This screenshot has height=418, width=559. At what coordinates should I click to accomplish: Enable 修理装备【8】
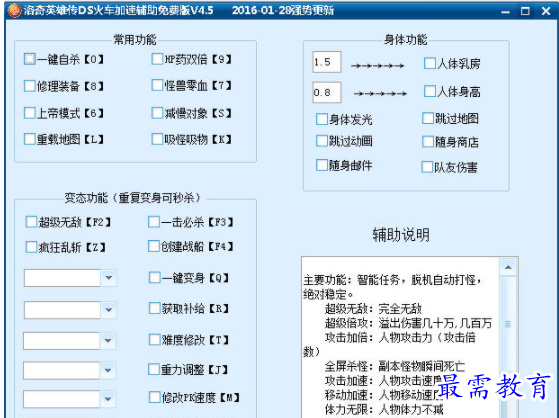(x=30, y=86)
